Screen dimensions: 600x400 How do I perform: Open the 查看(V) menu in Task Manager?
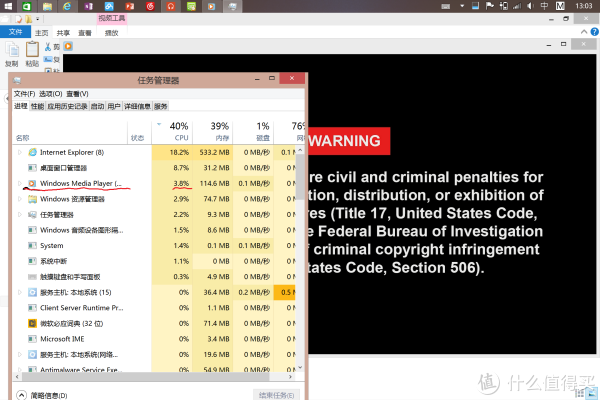77,94
